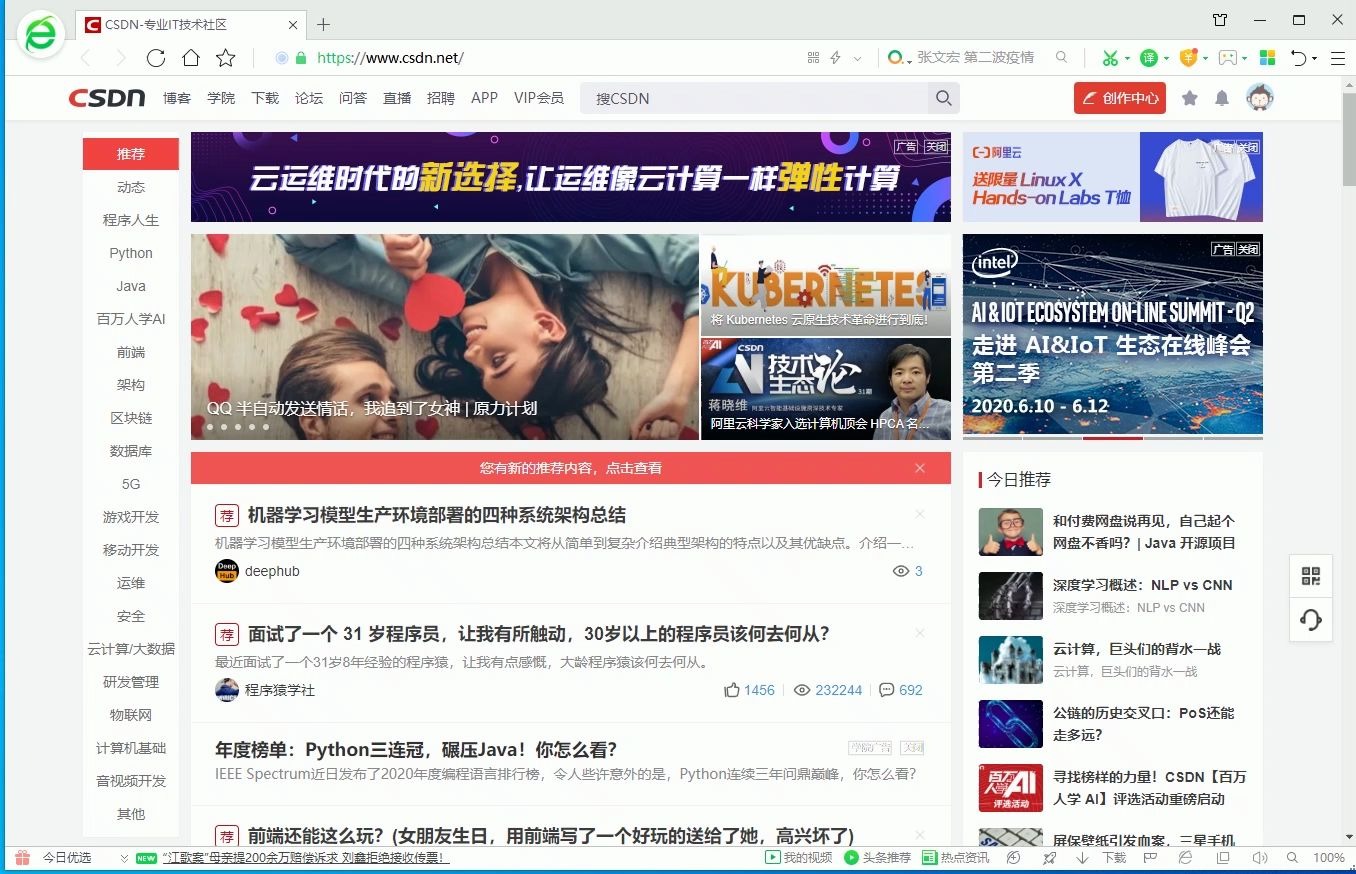The image size is (1356, 874).
Task: Open the skin (shirt) icon in title bar
Action: [x=1220, y=20]
